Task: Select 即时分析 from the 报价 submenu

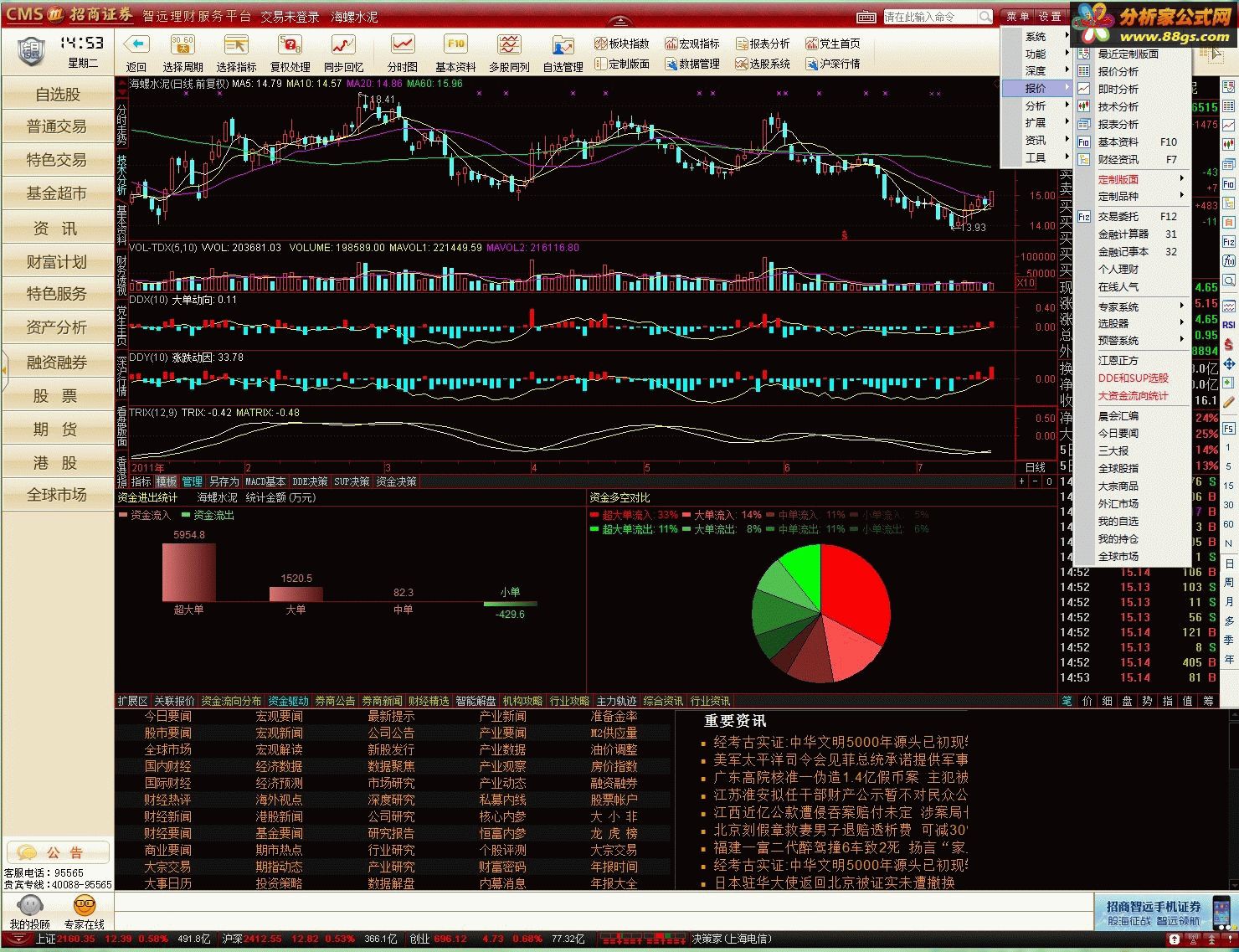Action: (1132, 89)
